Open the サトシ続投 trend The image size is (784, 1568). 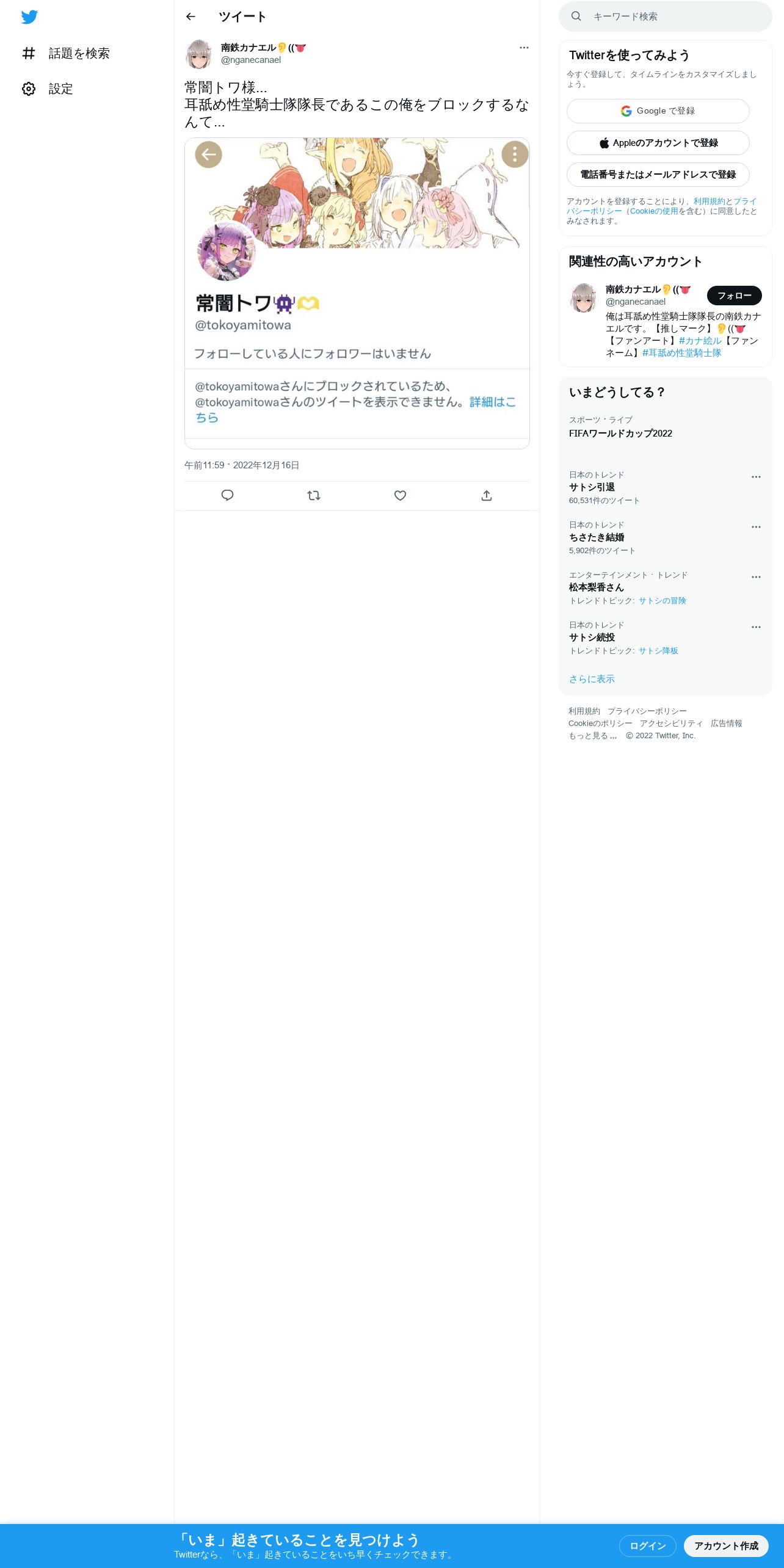tap(592, 637)
